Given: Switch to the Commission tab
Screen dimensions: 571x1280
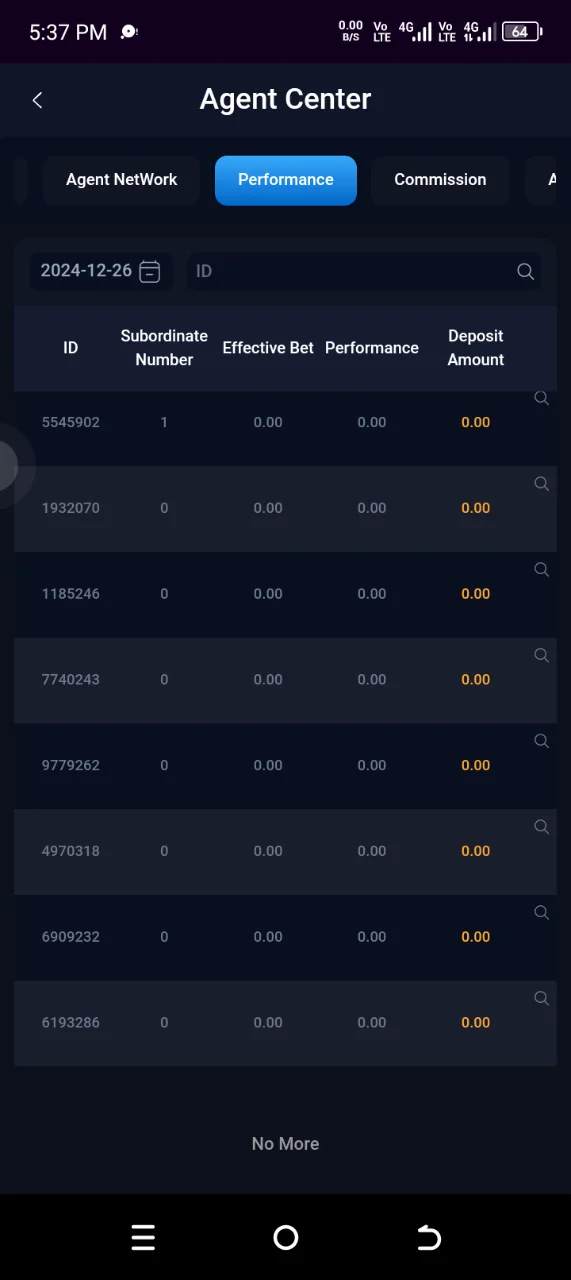Looking at the screenshot, I should pyautogui.click(x=440, y=180).
